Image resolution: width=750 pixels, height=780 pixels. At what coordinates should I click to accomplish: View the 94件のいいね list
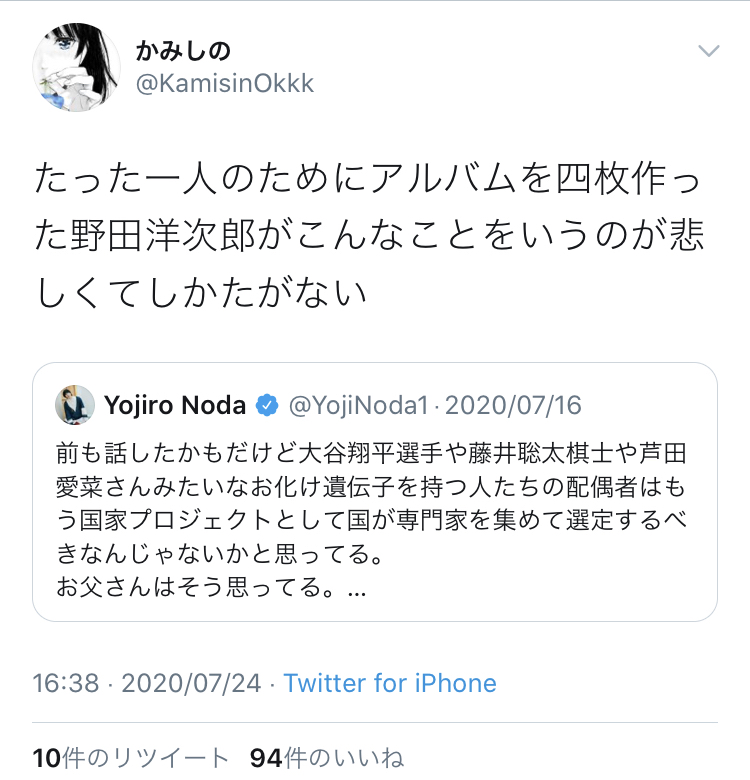click(x=326, y=758)
